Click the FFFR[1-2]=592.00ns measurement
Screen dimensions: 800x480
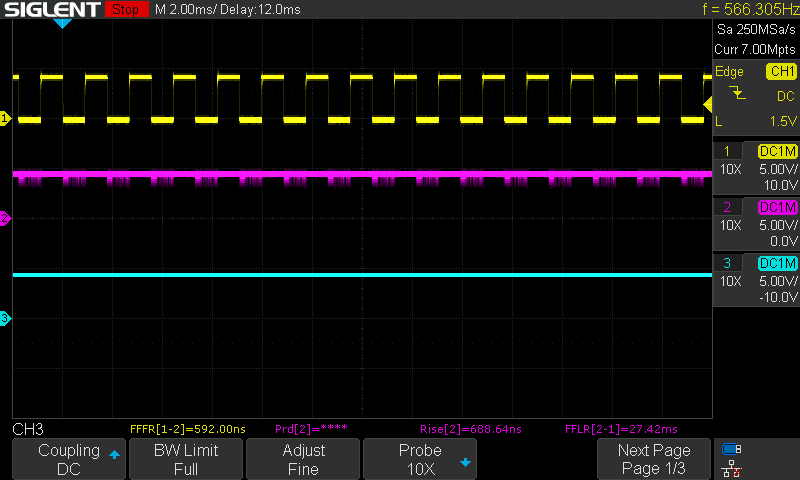point(188,429)
